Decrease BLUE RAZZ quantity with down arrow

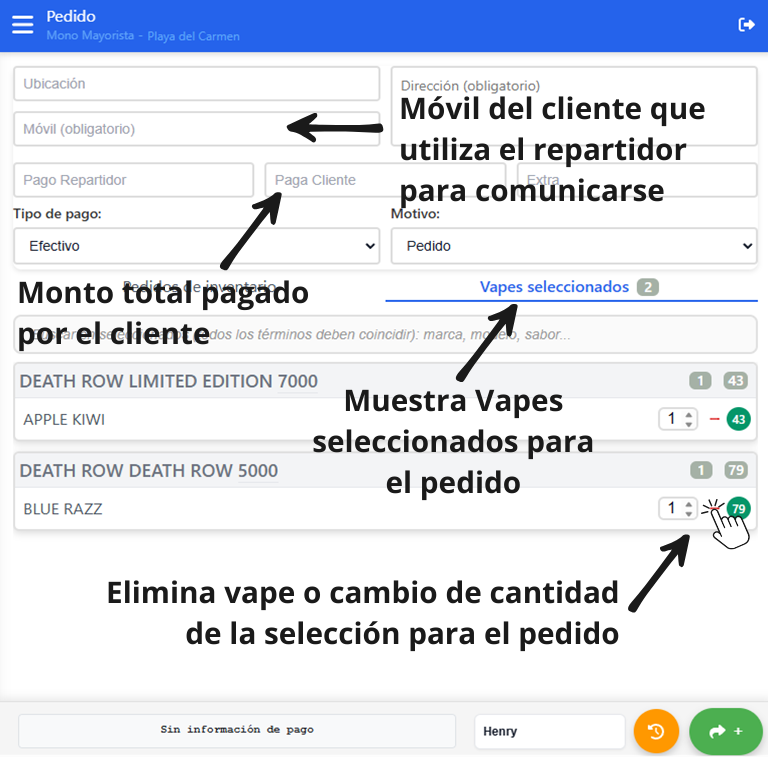pos(689,514)
